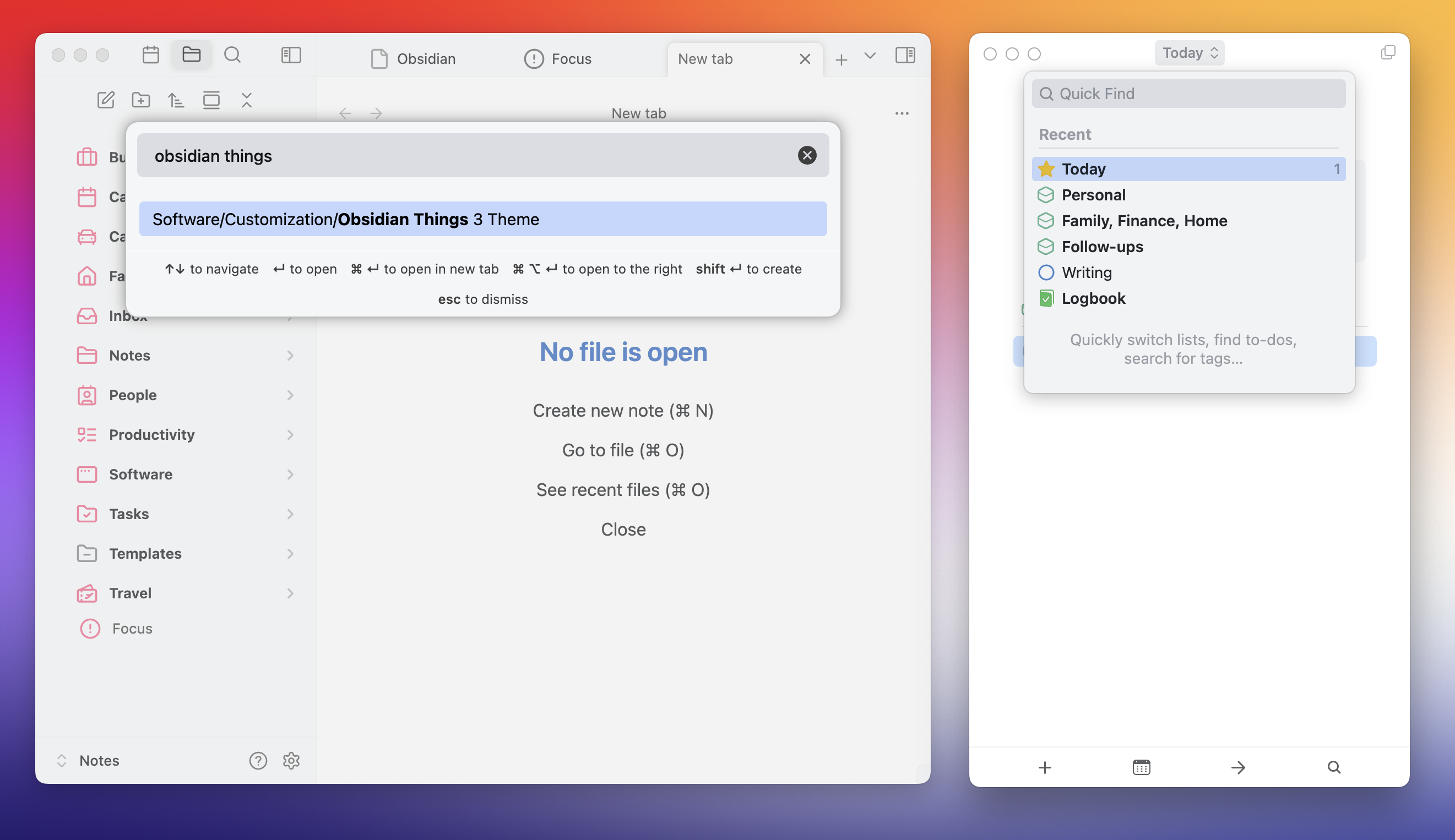
Task: Select Today in Things recent list
Action: point(1189,169)
